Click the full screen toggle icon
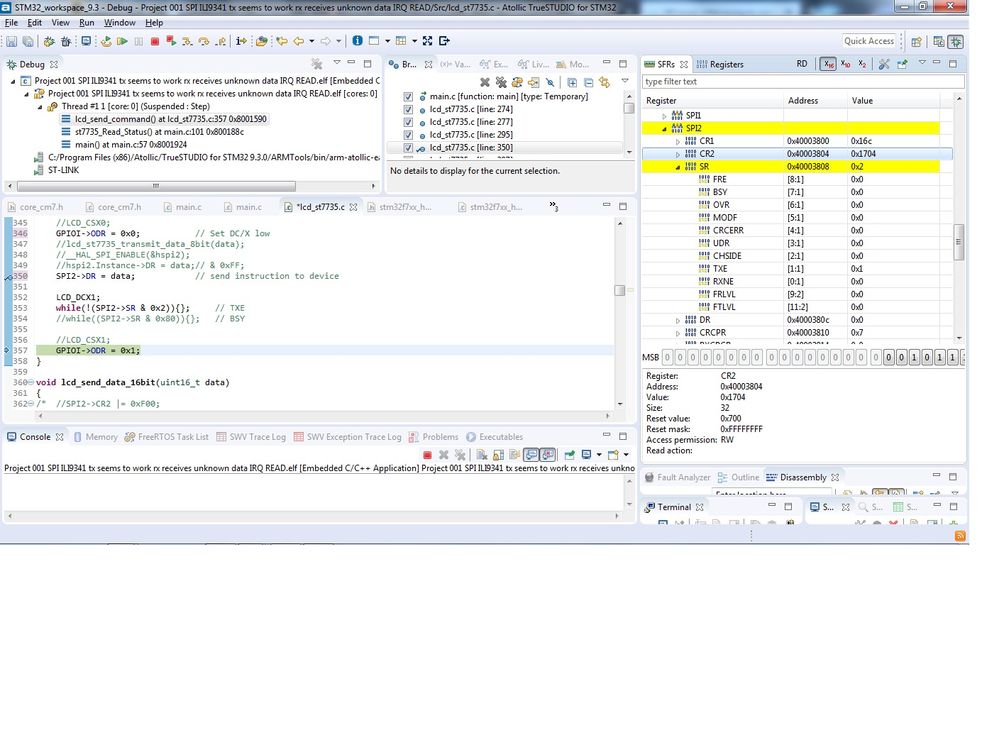The height and width of the screenshot is (752, 999). (428, 41)
